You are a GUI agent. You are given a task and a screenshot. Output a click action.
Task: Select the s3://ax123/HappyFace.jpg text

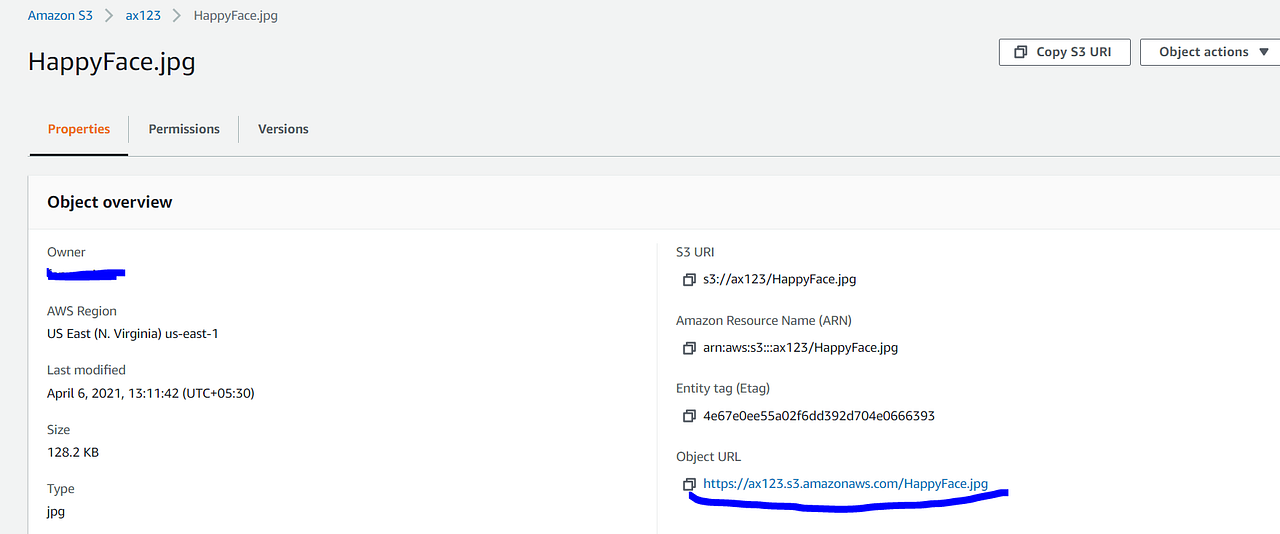(x=779, y=280)
